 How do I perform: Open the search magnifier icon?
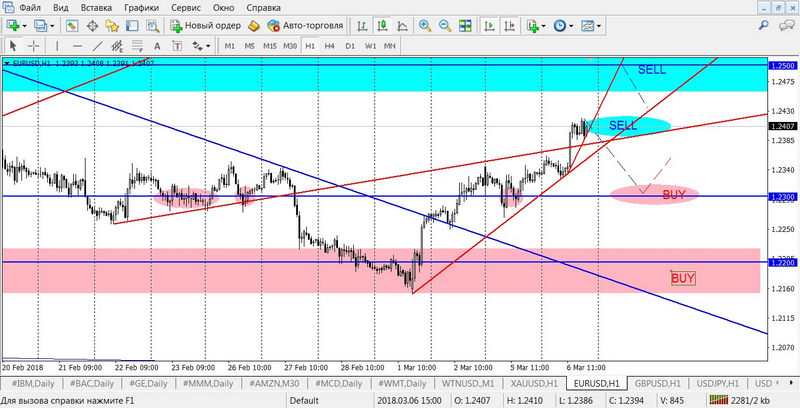[x=766, y=25]
